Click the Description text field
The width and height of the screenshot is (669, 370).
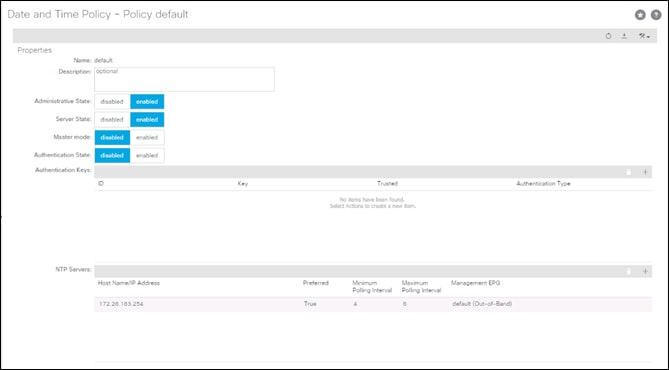(184, 79)
